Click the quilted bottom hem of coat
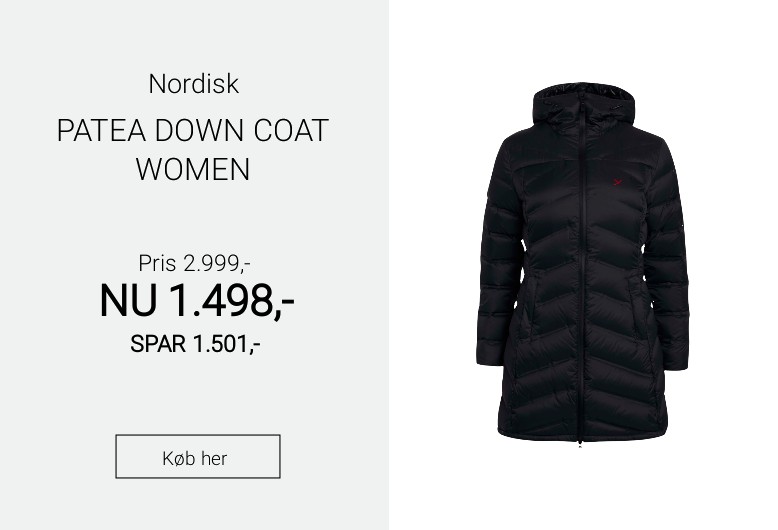This screenshot has height=530, width=778. 582,428
